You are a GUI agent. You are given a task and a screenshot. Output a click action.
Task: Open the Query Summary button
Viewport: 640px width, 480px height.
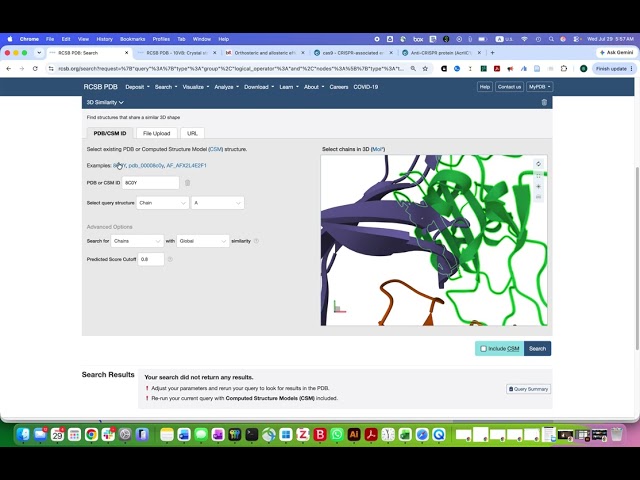tap(528, 389)
